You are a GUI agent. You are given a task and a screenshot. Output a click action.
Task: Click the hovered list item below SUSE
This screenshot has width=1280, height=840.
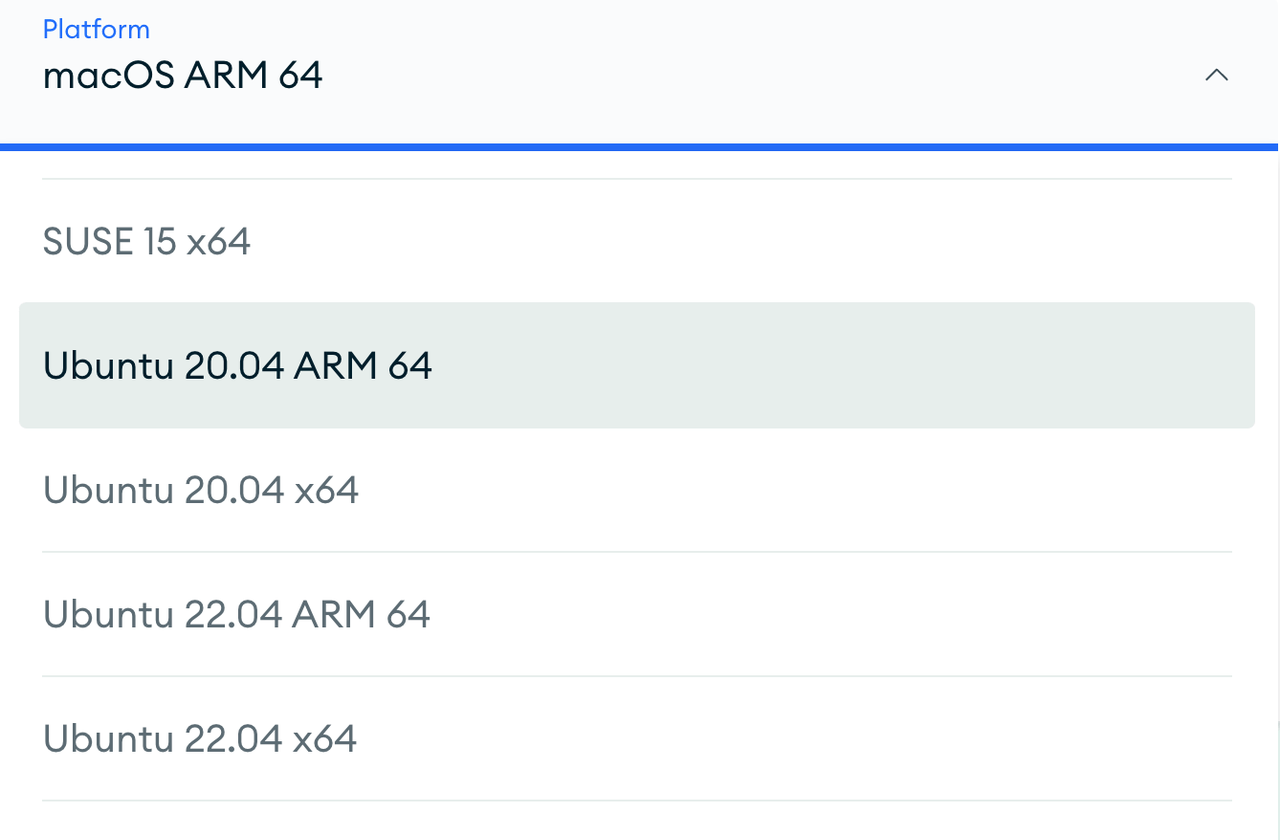point(237,366)
